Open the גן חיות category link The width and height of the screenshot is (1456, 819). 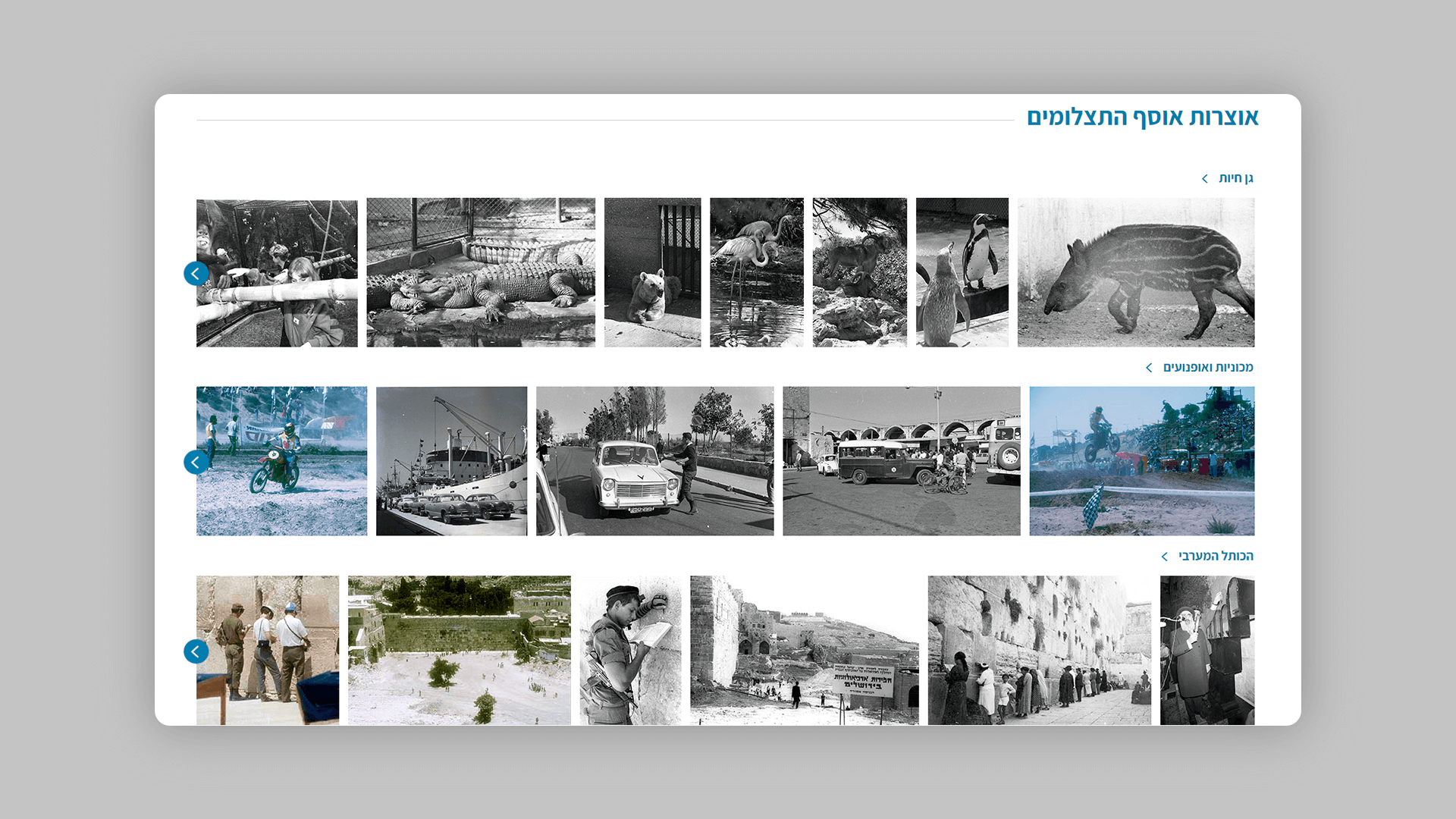point(1235,178)
